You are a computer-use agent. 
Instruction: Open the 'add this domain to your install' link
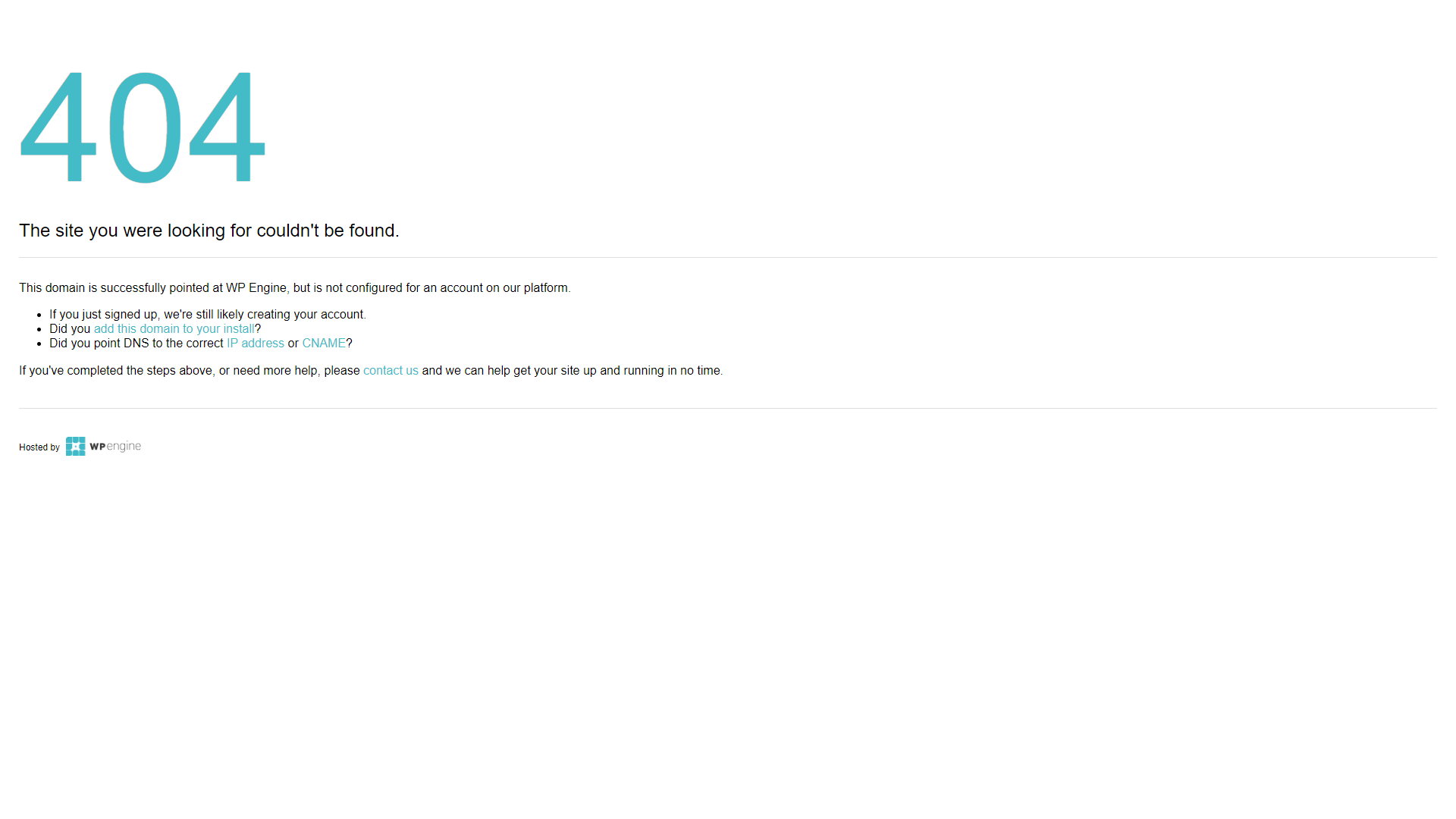pyautogui.click(x=174, y=328)
